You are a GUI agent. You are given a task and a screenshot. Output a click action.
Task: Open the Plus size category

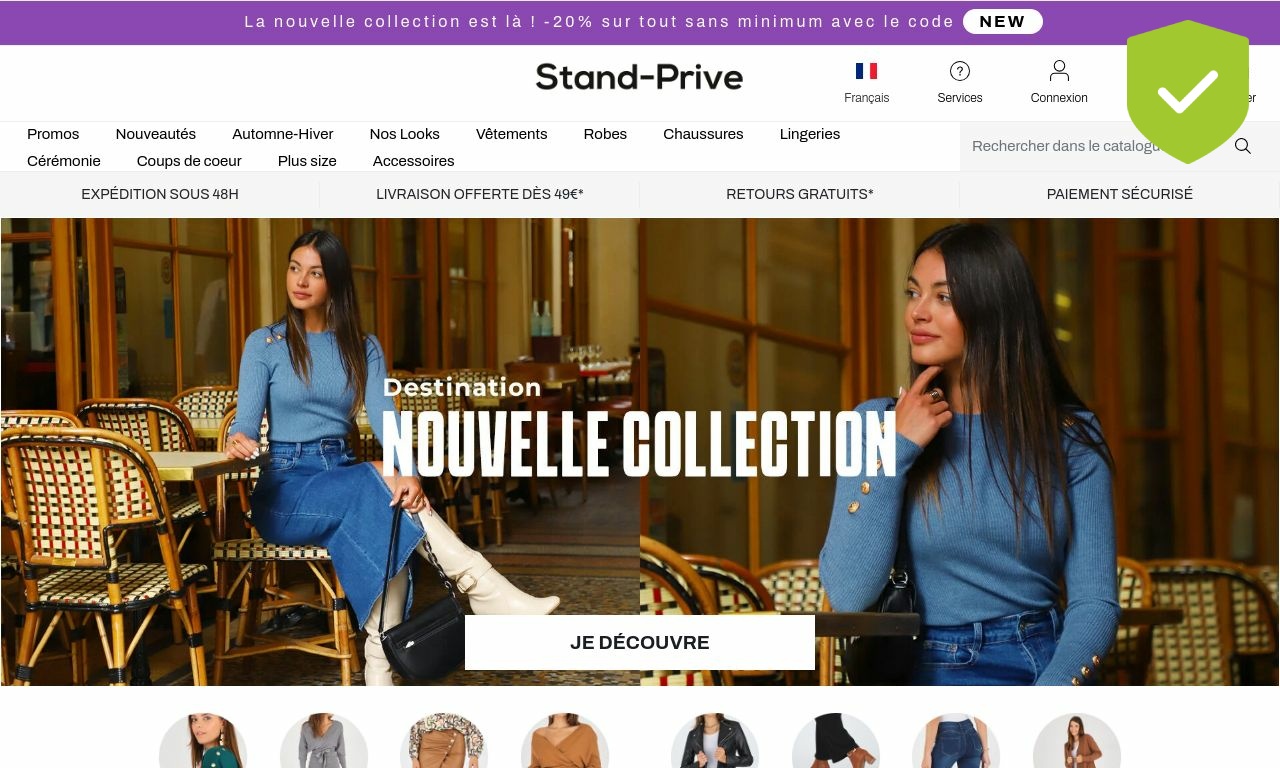307,161
